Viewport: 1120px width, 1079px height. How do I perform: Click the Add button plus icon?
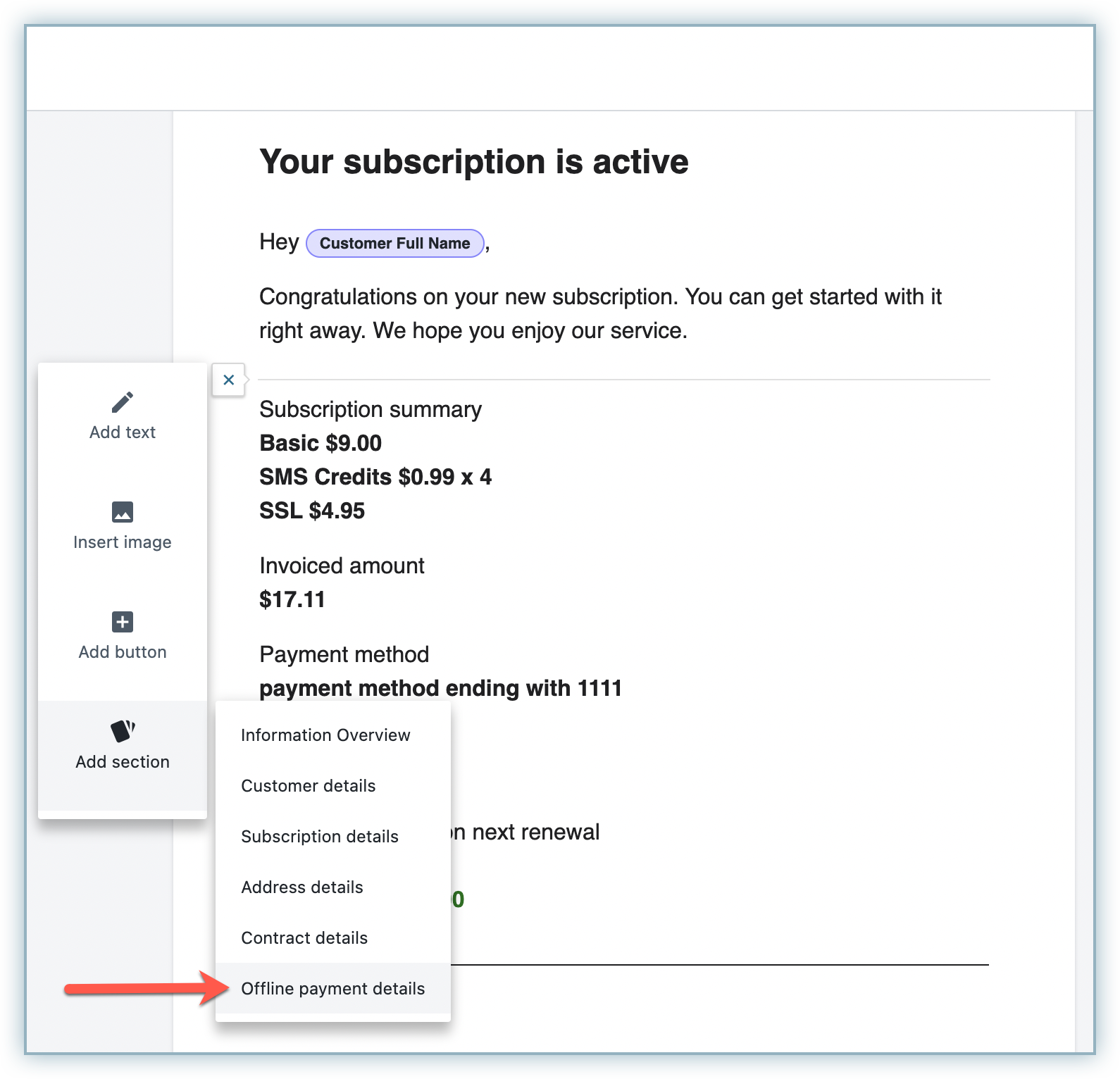(123, 622)
